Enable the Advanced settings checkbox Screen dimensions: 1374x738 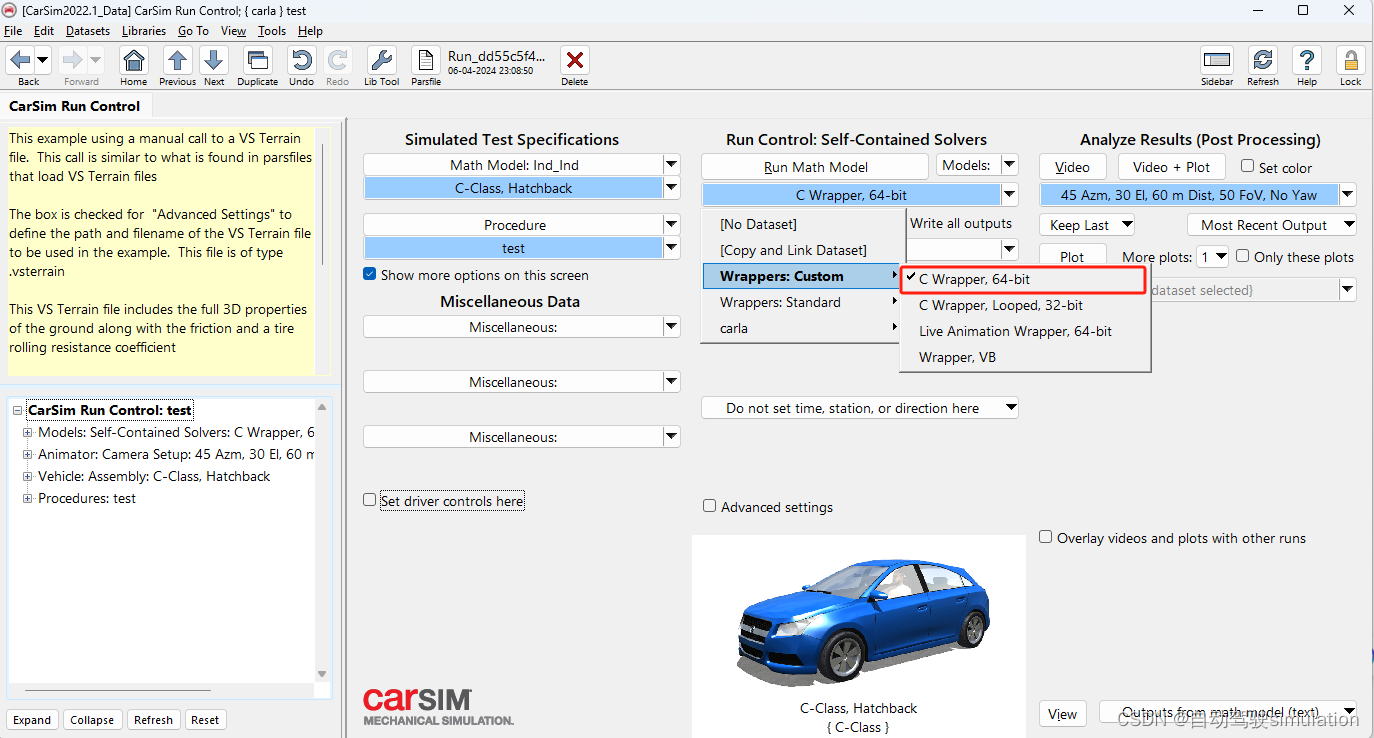(x=710, y=506)
